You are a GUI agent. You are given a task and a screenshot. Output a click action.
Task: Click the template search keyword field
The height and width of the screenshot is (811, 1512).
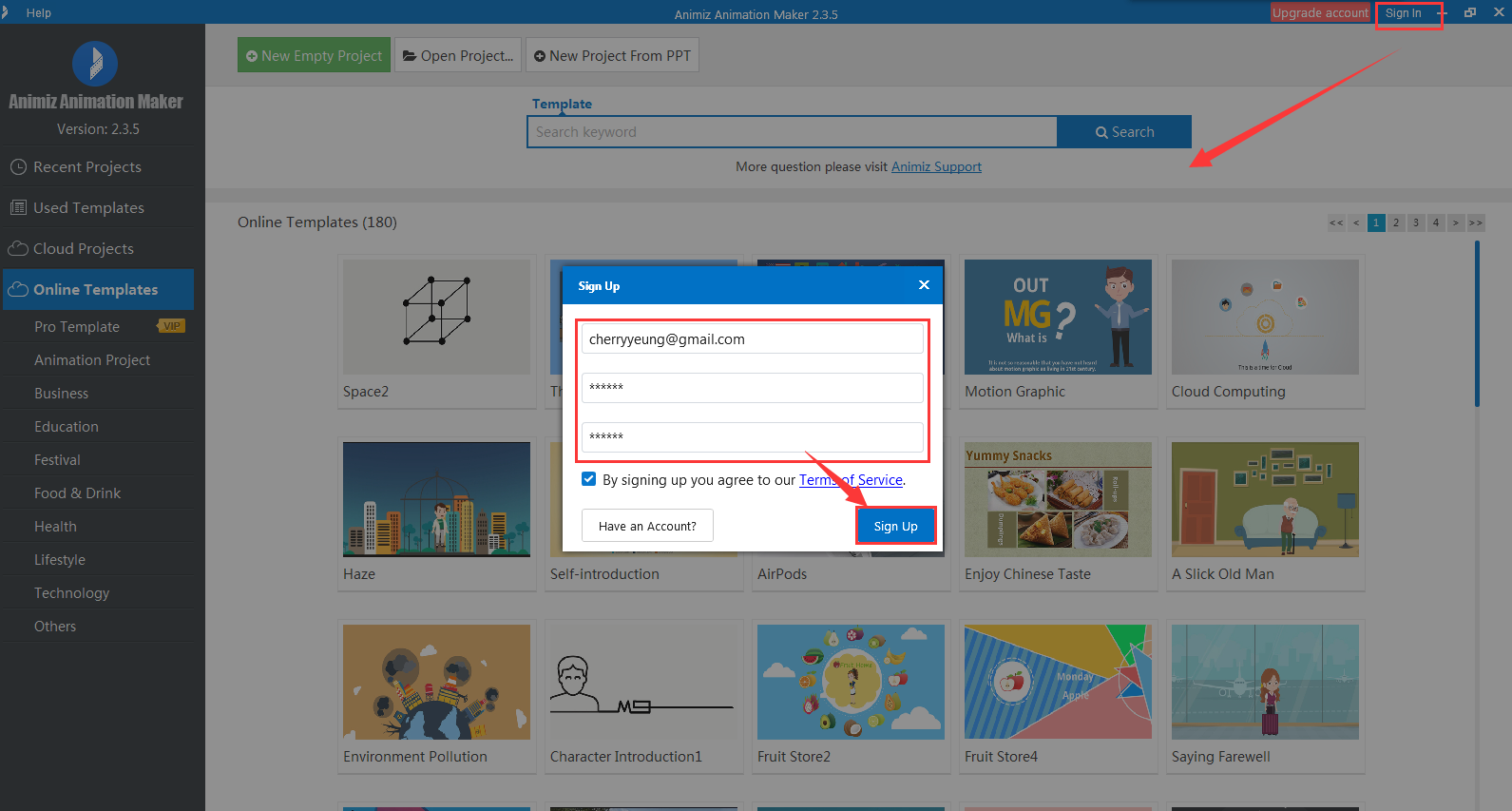(792, 132)
